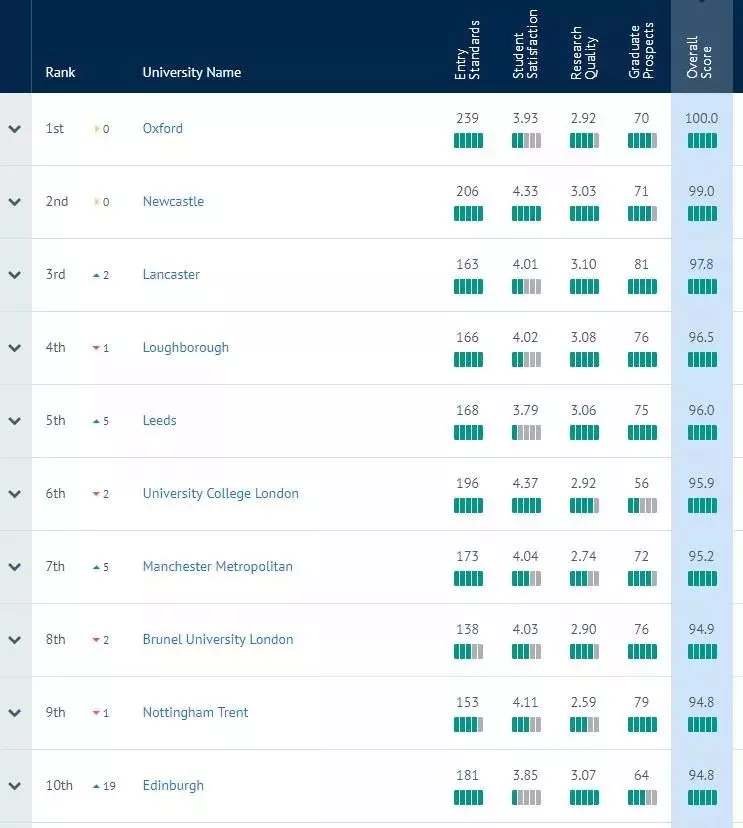Click Manchester Metropolitan's entry standards value 173

(x=468, y=556)
